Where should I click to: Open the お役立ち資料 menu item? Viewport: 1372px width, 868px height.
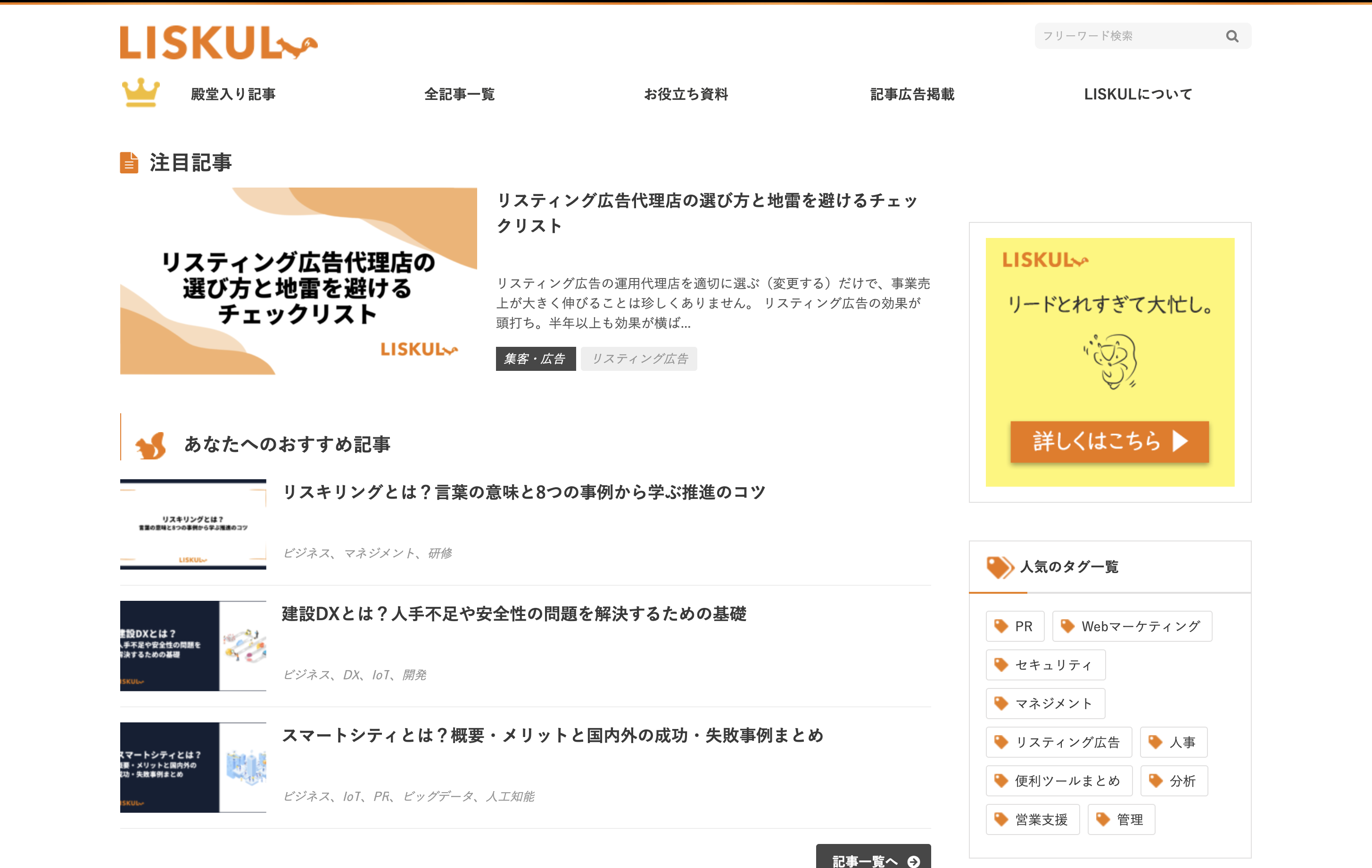[x=686, y=95]
